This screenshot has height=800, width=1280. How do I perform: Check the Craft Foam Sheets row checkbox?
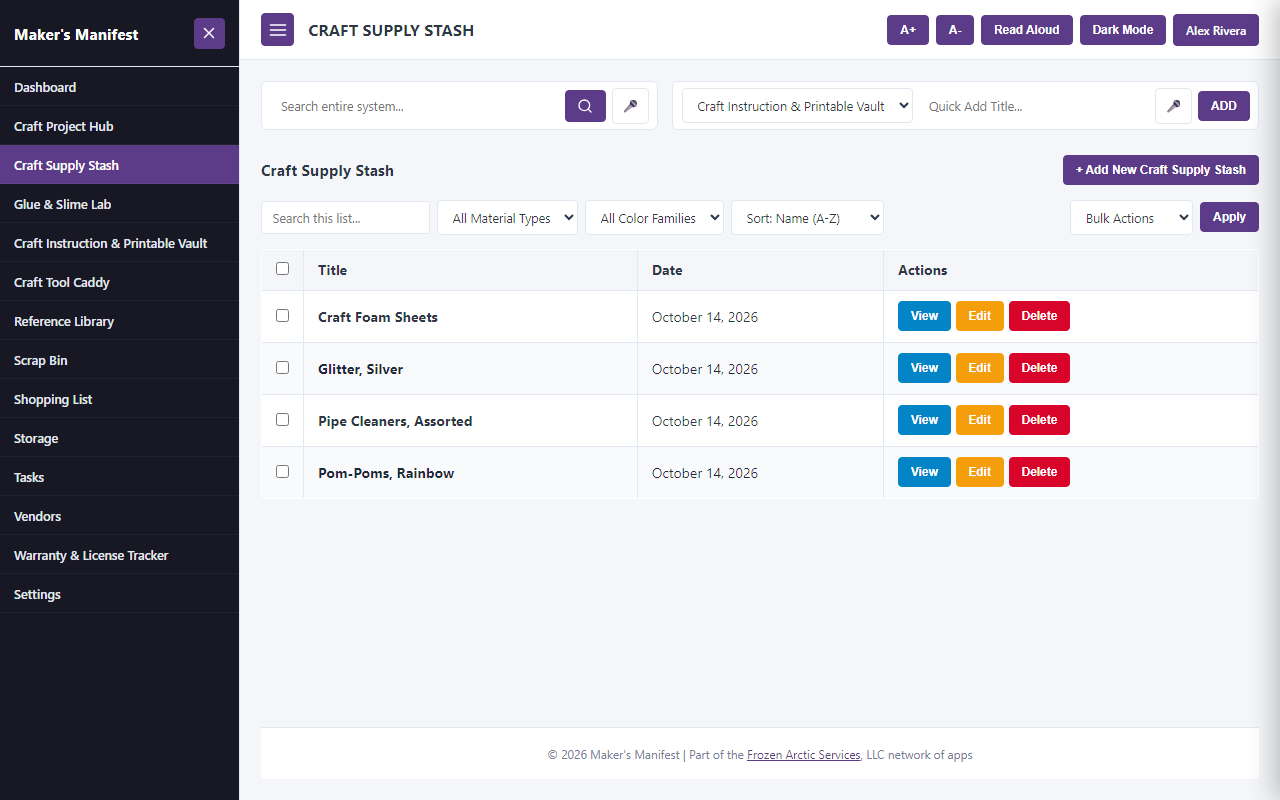click(x=282, y=315)
